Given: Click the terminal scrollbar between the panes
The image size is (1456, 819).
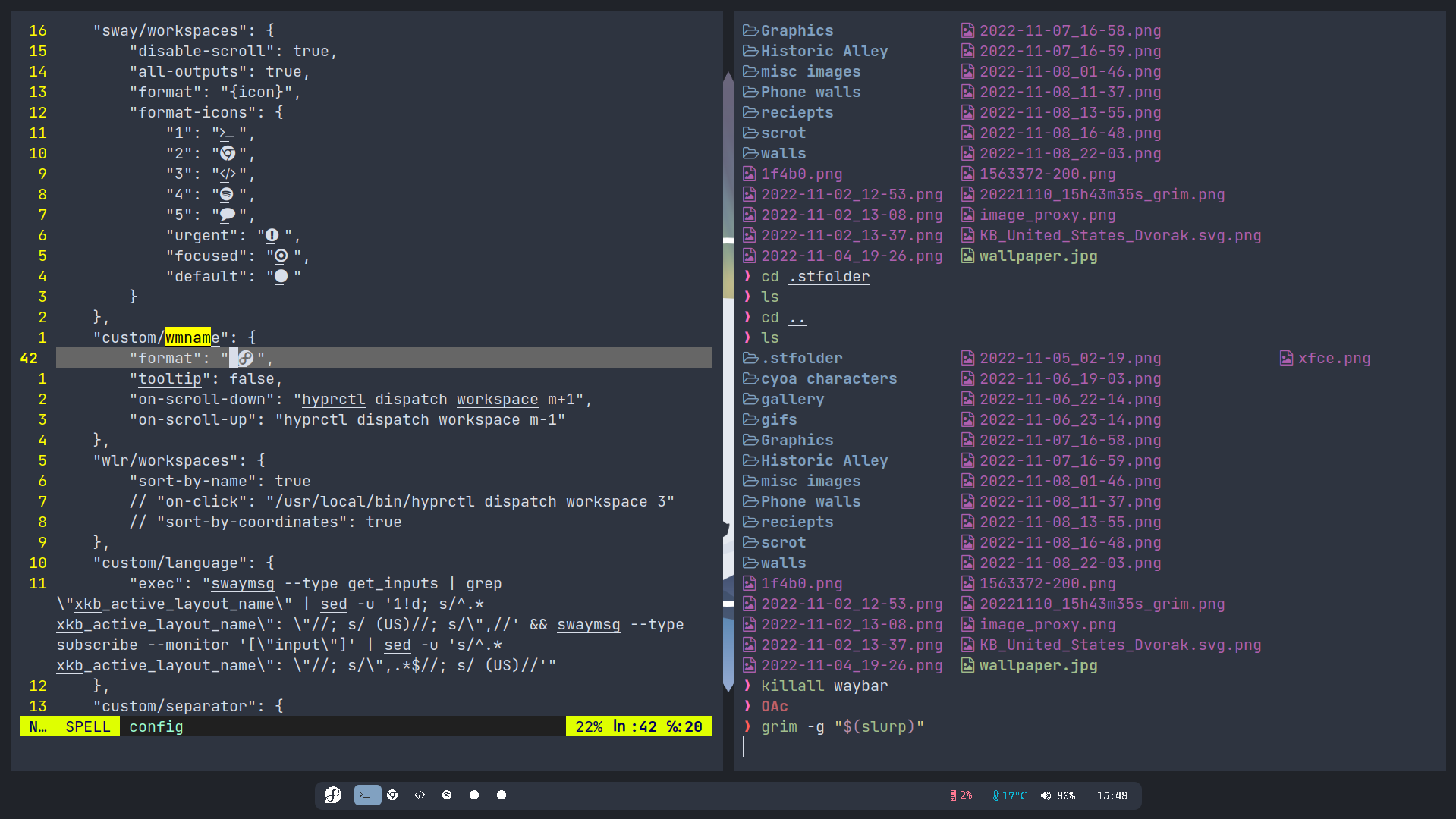Looking at the screenshot, I should (728, 379).
